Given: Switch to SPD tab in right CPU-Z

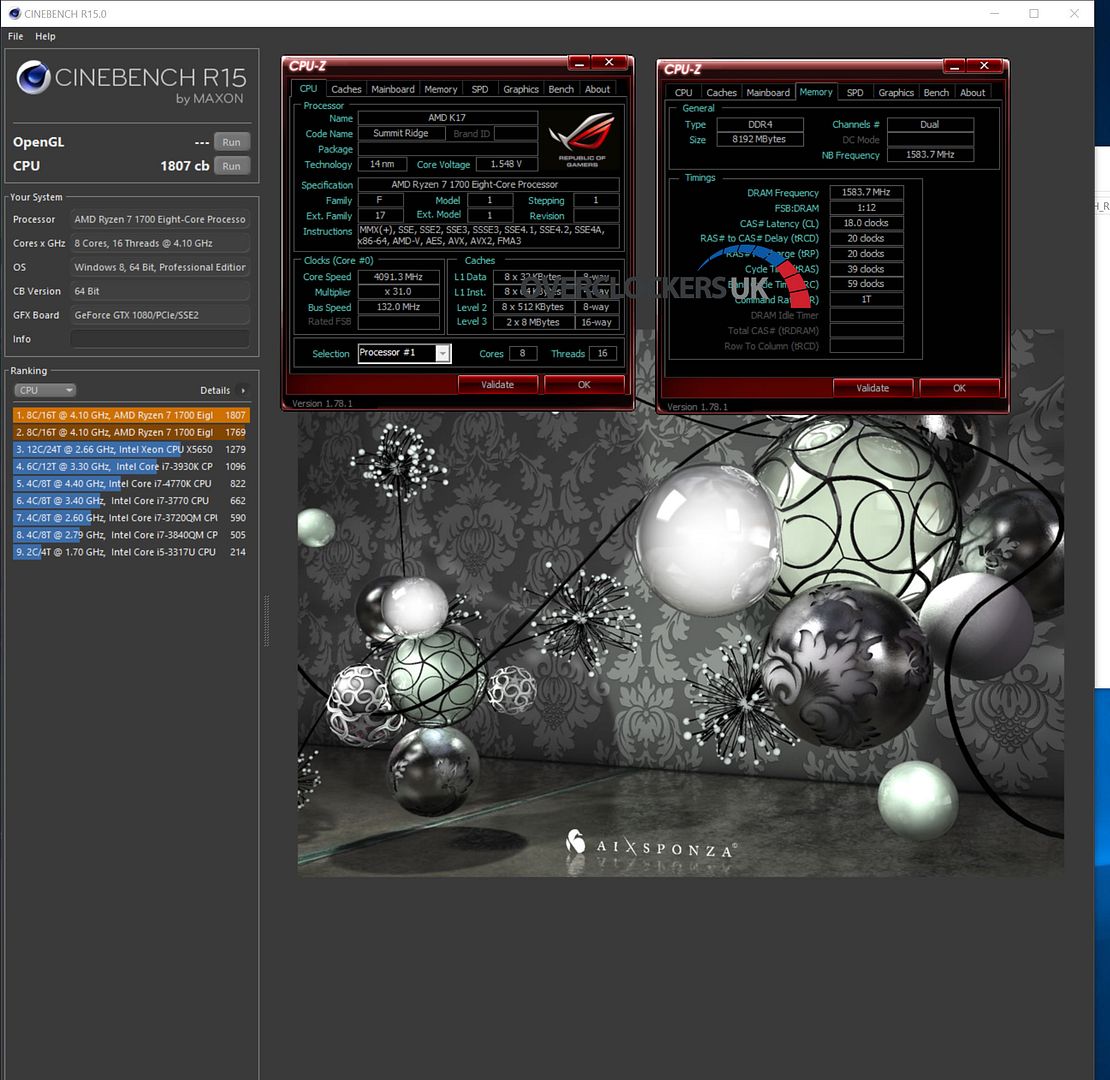Looking at the screenshot, I should (855, 93).
